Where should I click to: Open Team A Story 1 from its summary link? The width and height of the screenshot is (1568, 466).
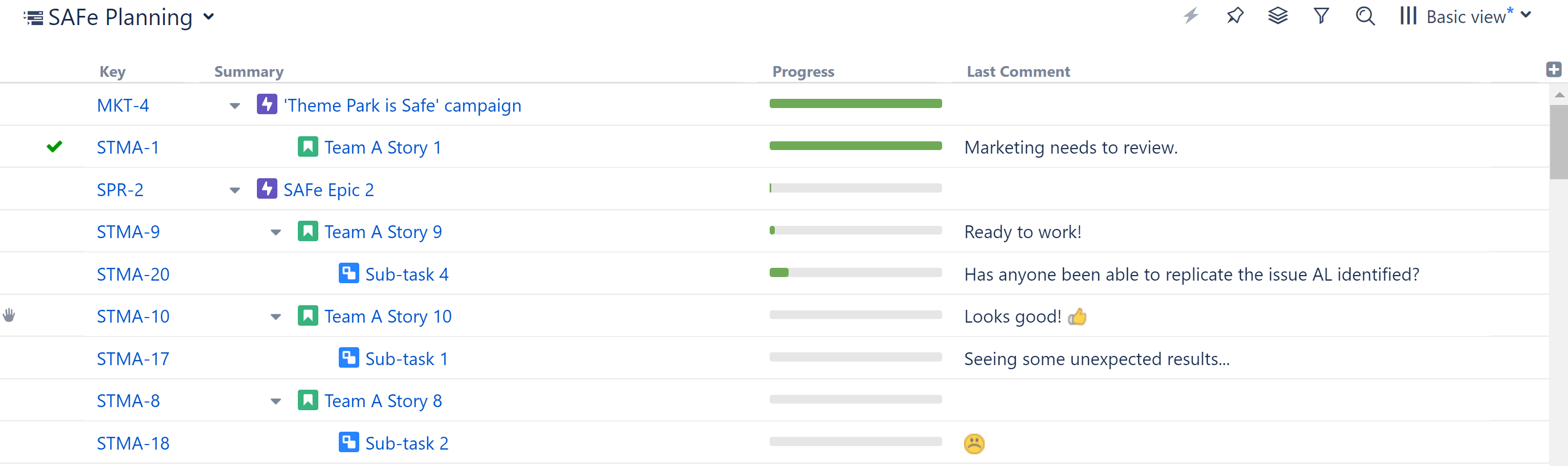pos(382,147)
